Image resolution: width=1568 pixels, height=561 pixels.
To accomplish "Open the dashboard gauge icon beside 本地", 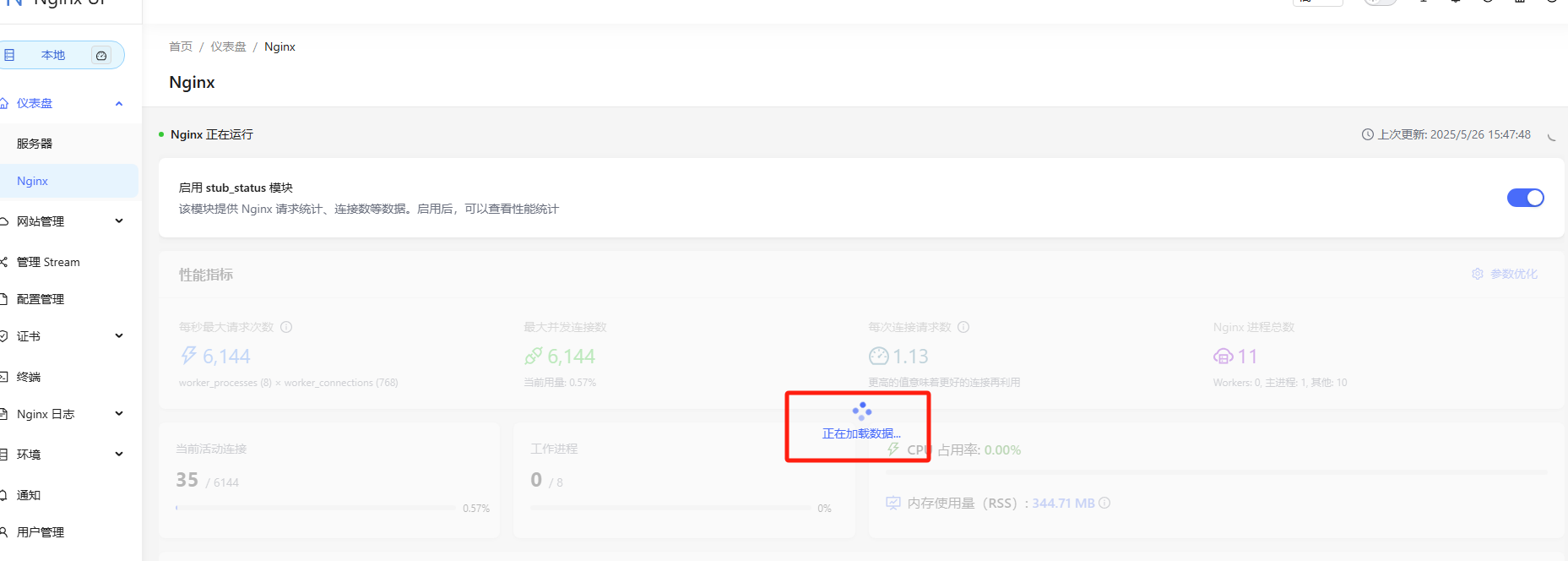I will click(101, 56).
